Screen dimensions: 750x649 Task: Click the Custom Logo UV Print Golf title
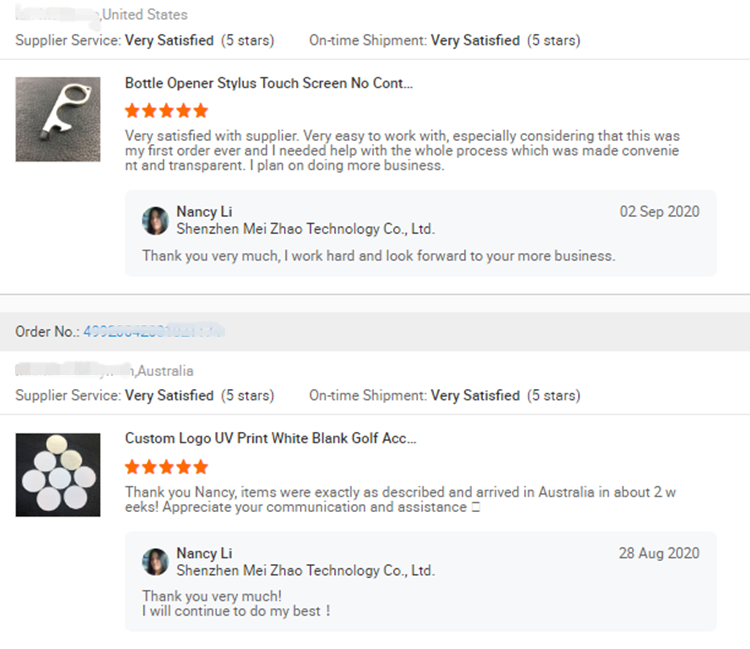tap(271, 438)
